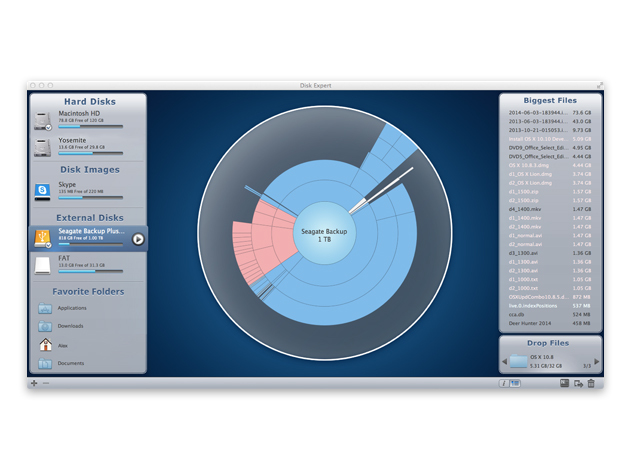Screen dimensions: 630x473
Task: Click the OS X 10.8 folder in Drop Files
Action: pyautogui.click(x=518, y=361)
